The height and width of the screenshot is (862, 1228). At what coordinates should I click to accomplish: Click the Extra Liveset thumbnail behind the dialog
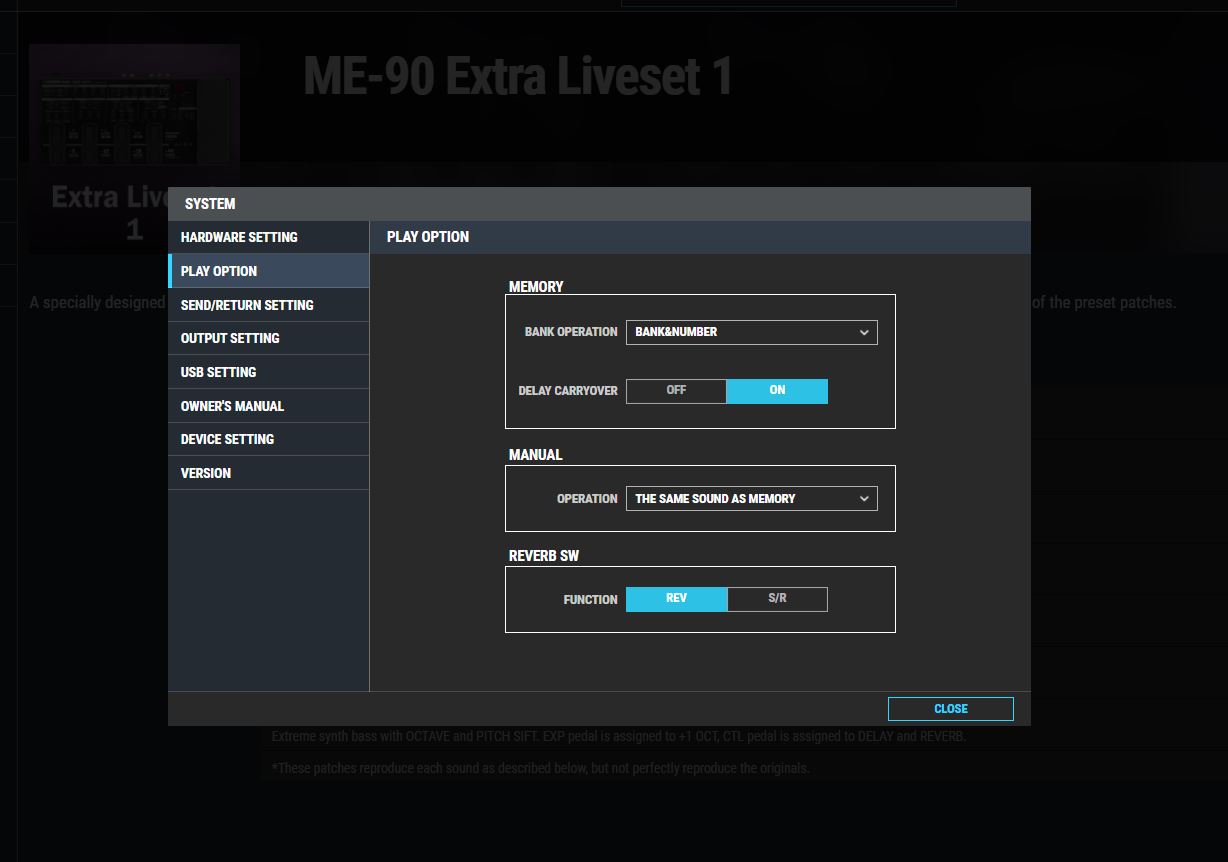click(134, 148)
